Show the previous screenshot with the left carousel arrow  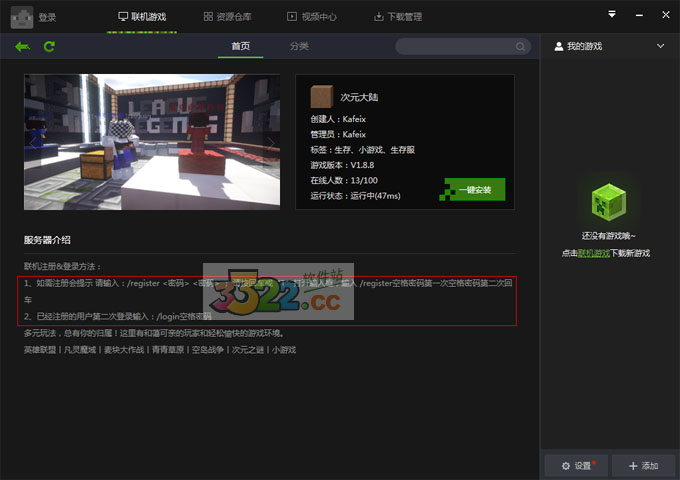point(34,143)
